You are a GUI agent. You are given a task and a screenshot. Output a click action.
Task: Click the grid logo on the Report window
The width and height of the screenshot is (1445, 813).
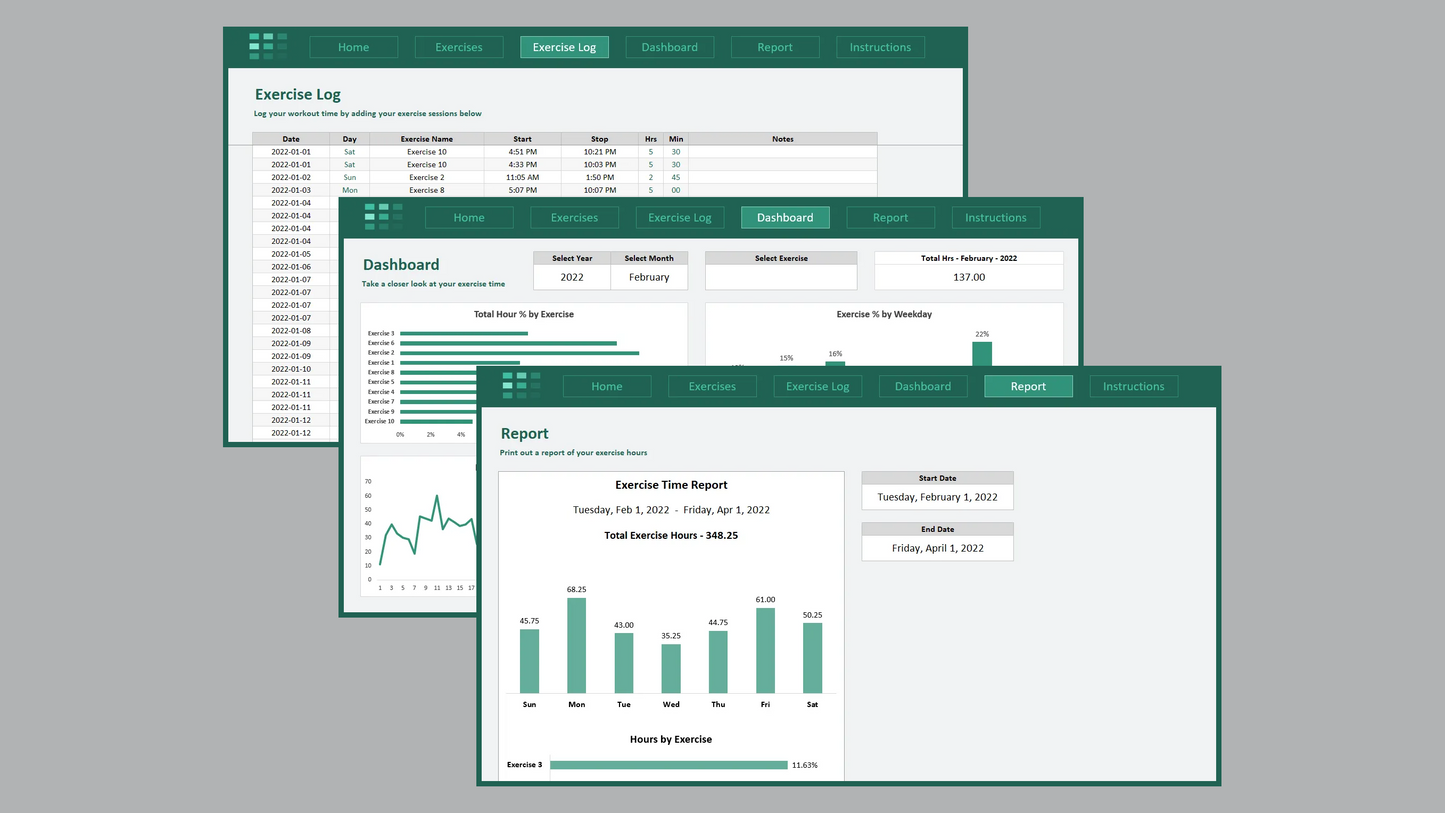coord(521,385)
